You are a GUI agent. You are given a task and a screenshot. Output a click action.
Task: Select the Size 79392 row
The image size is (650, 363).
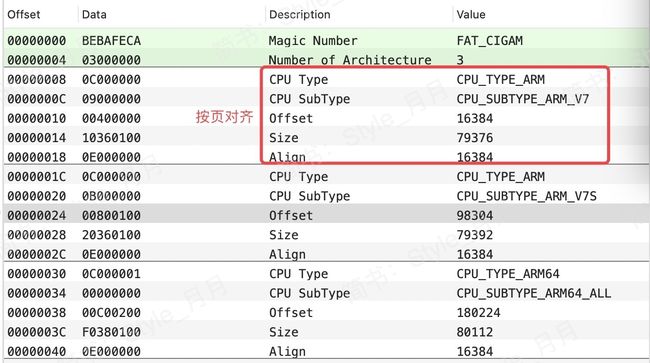(x=325, y=235)
